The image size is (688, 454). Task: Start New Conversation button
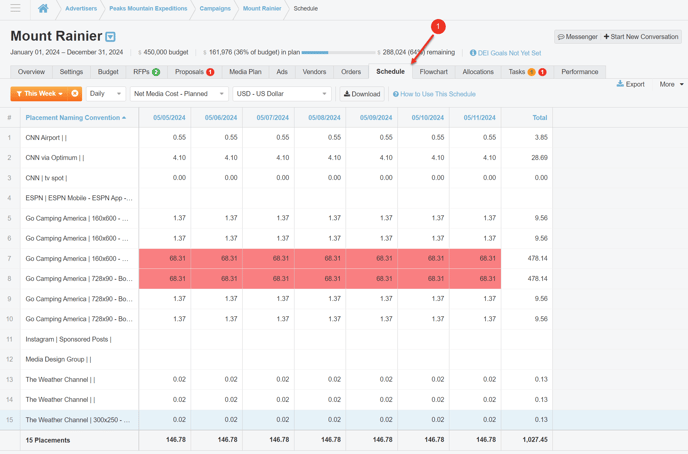[641, 37]
